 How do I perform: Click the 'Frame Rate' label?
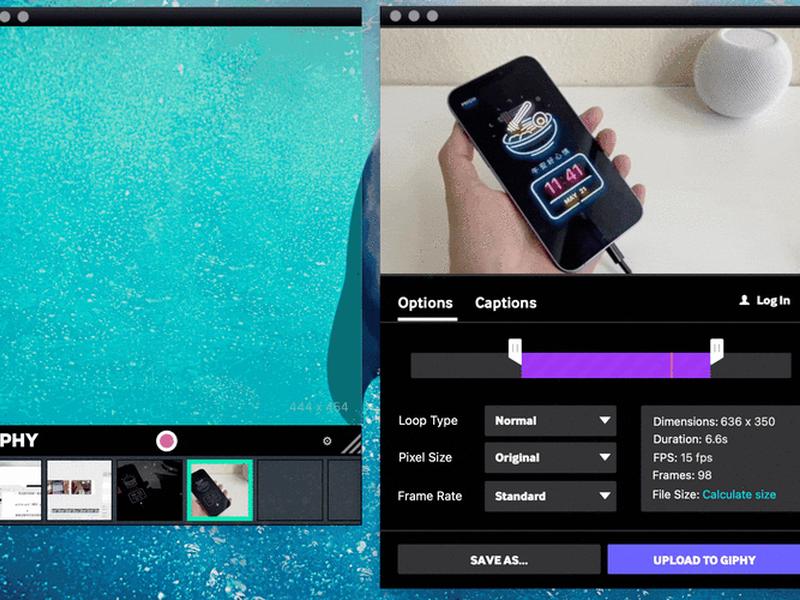coord(430,496)
